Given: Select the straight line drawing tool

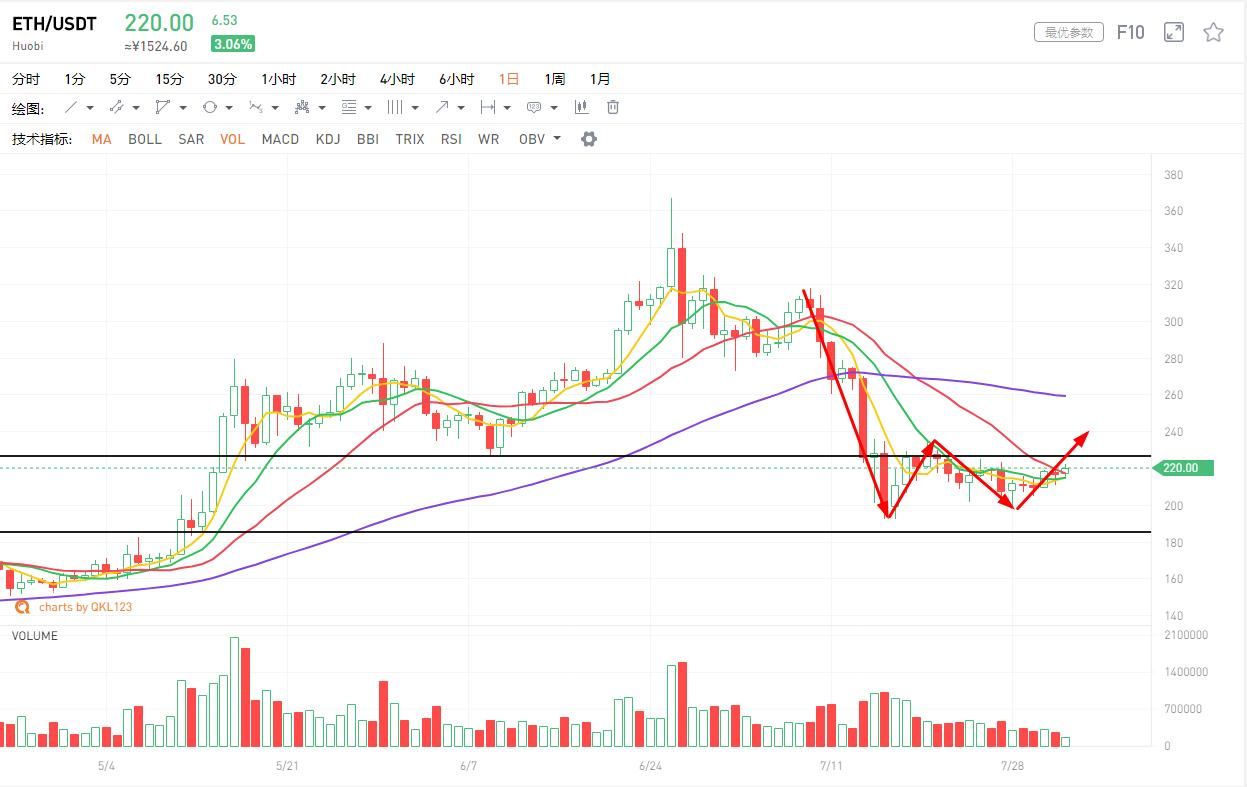Looking at the screenshot, I should click(71, 107).
